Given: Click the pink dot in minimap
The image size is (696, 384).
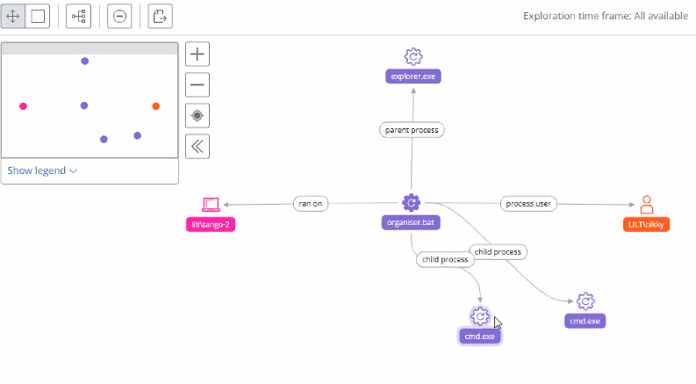Looking at the screenshot, I should click(x=23, y=106).
